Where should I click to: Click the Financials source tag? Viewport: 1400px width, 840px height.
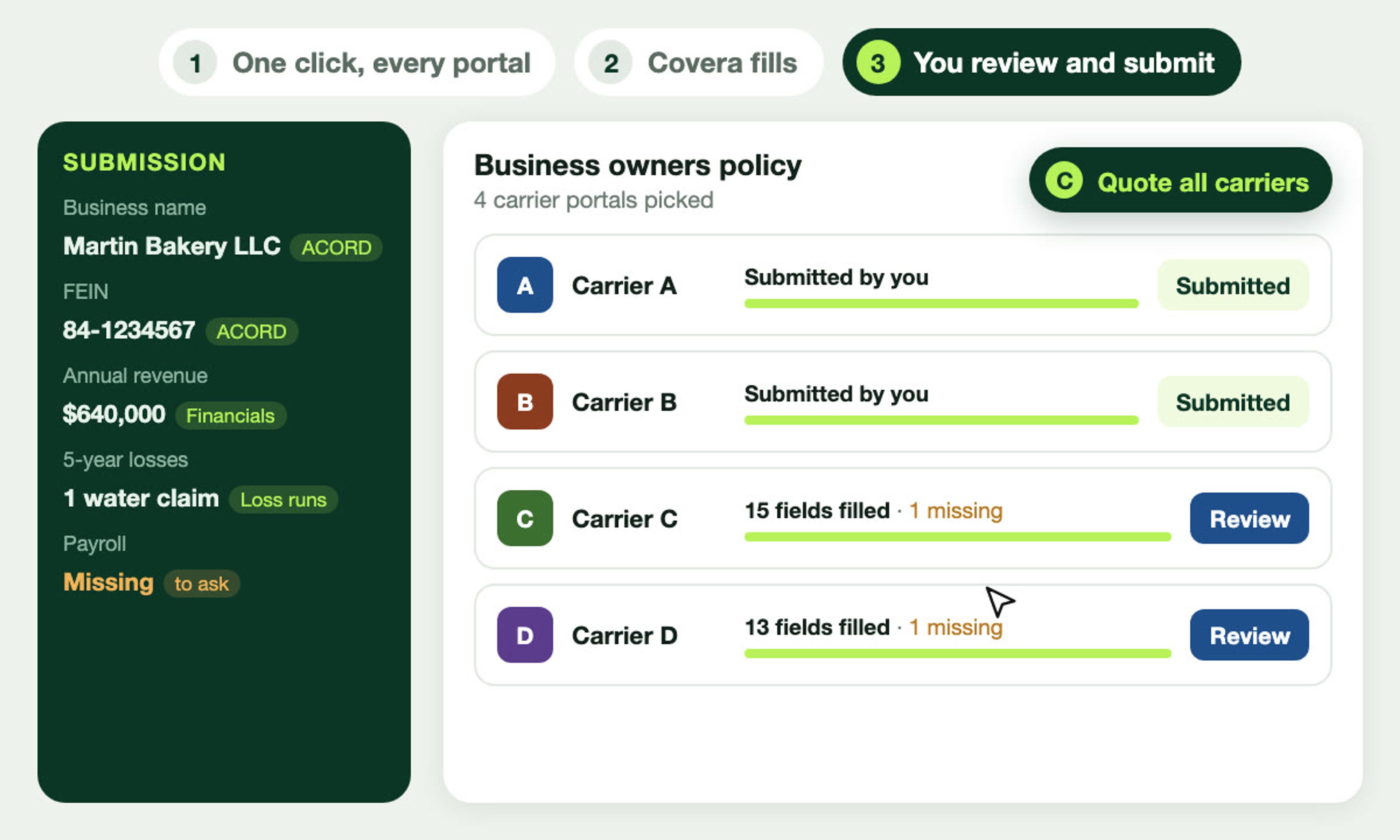[x=230, y=416]
